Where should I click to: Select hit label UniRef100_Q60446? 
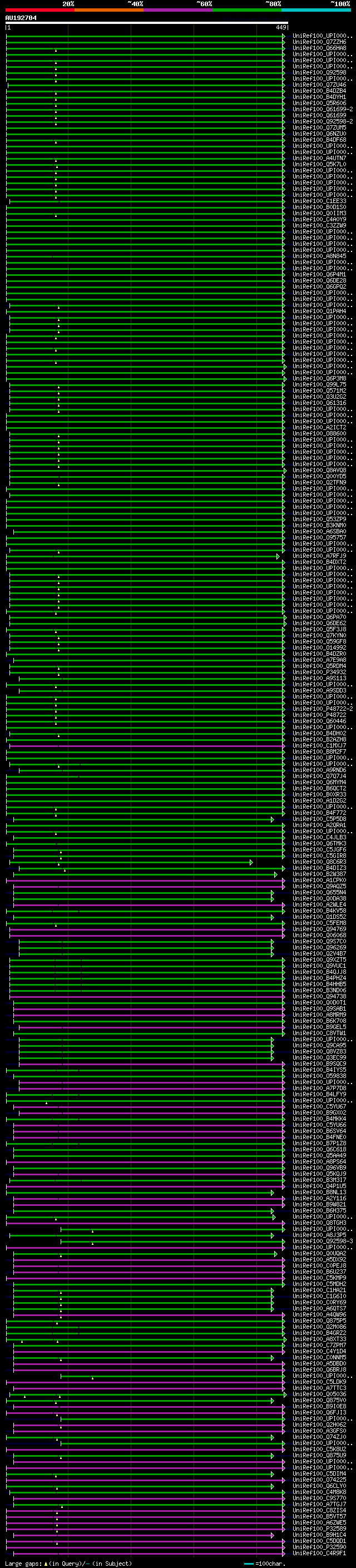[x=319, y=721]
